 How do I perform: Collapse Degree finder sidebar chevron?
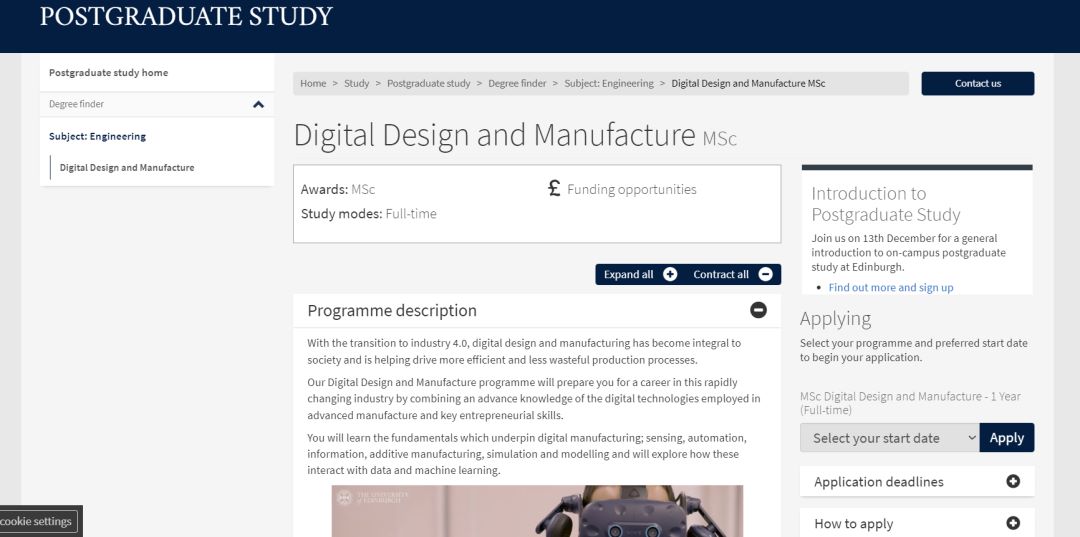(258, 104)
